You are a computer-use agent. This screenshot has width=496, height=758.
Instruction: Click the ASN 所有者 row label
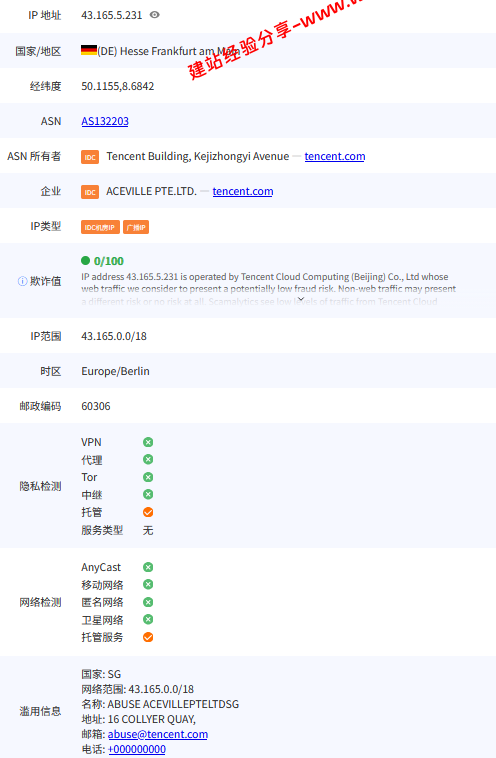[x=34, y=156]
